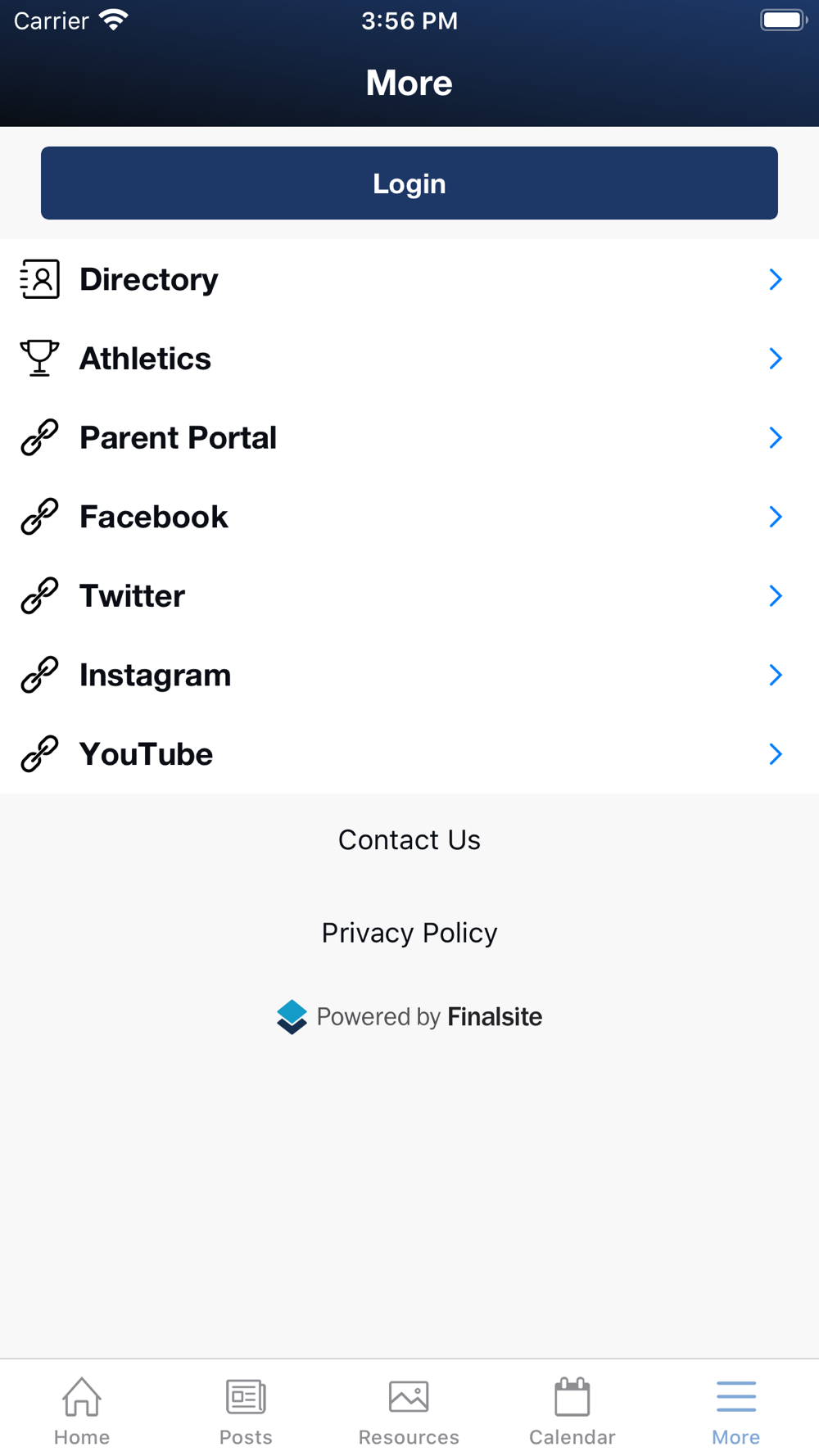The height and width of the screenshot is (1456, 819).
Task: Tap the Finalsite logo icon
Action: pos(292,1017)
